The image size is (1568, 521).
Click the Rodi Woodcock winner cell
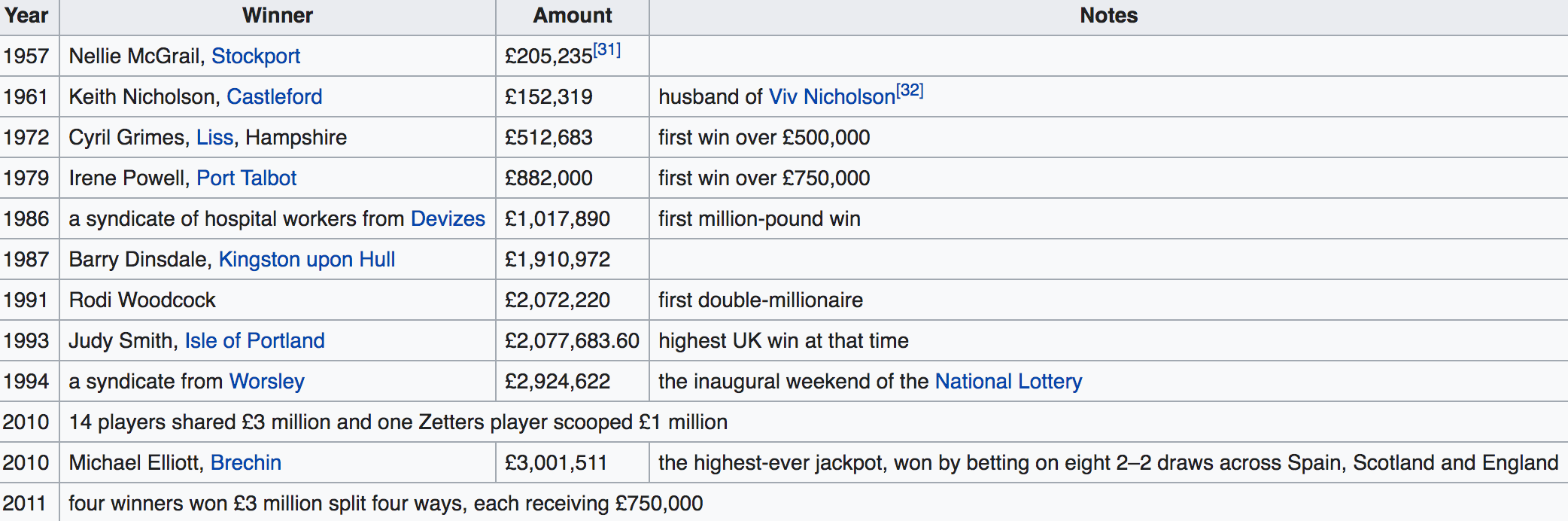(x=278, y=300)
